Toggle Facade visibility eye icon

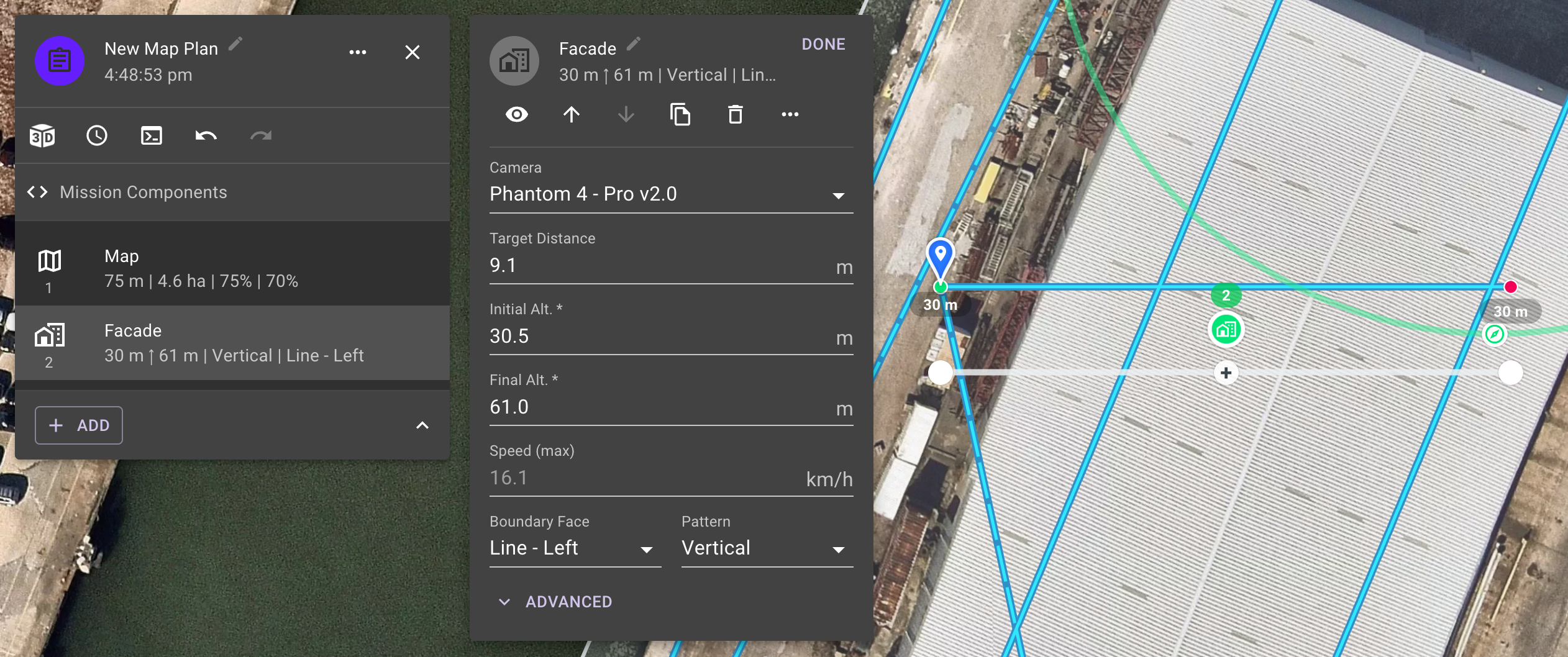click(x=517, y=114)
